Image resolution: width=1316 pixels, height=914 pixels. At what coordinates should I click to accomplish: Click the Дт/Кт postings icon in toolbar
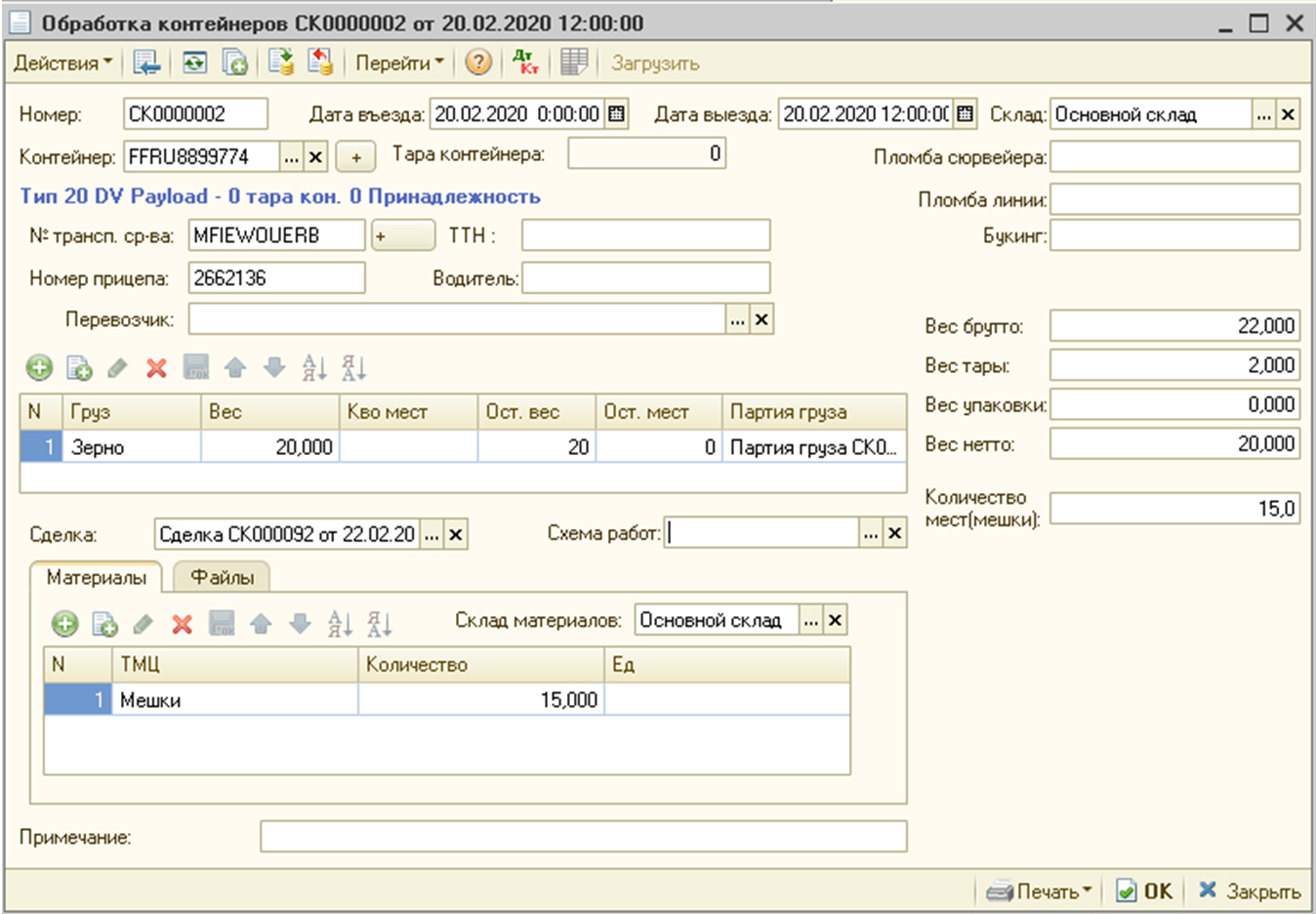[x=525, y=63]
